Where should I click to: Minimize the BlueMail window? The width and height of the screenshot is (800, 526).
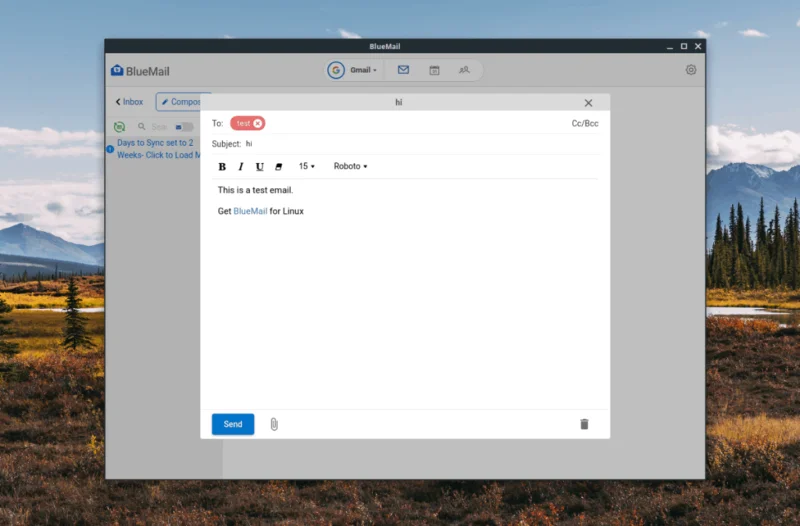click(669, 46)
